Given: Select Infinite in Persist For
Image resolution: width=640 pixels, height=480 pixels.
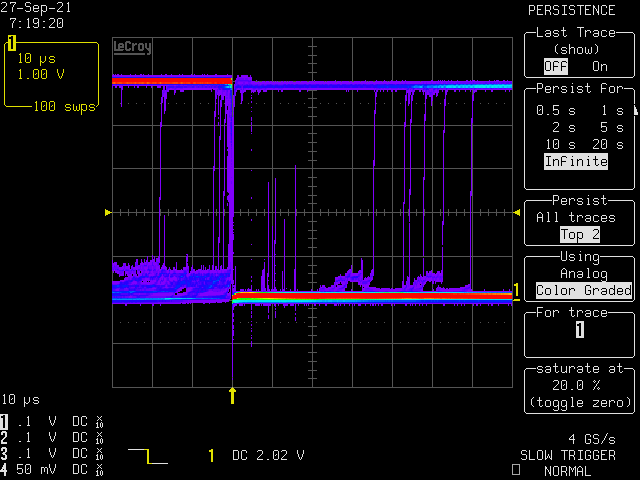Looking at the screenshot, I should click(x=576, y=161).
